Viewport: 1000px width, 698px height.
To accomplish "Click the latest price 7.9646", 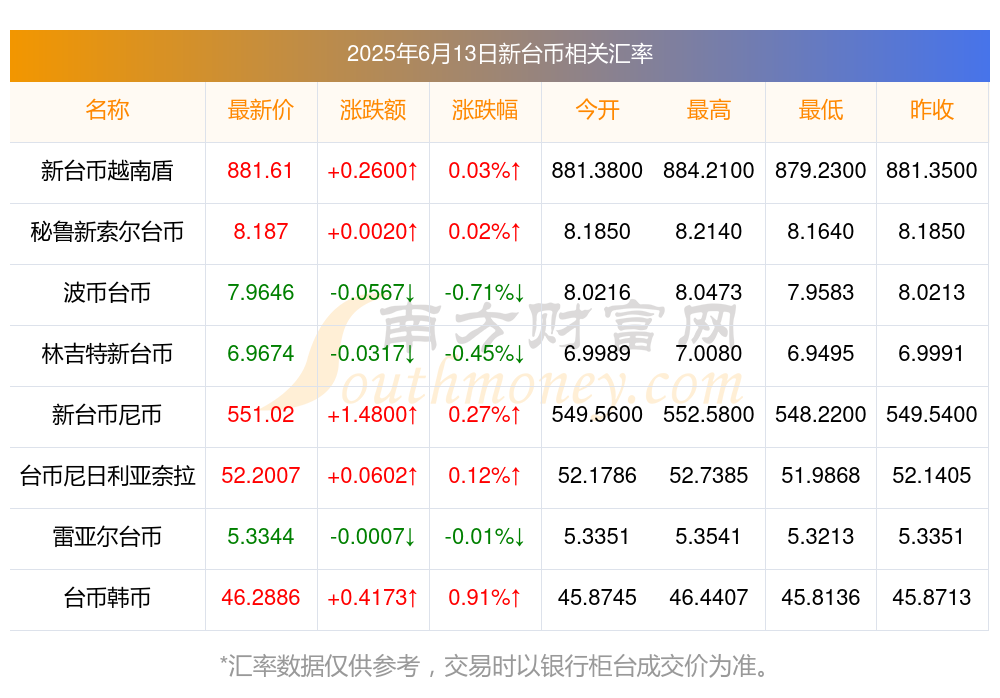I will [260, 292].
